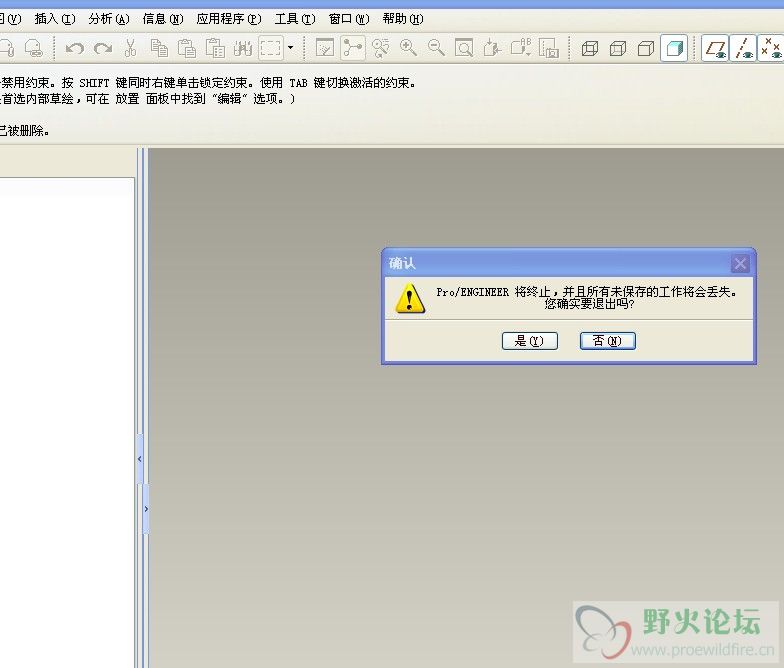Click the Cut scissors icon

130,48
